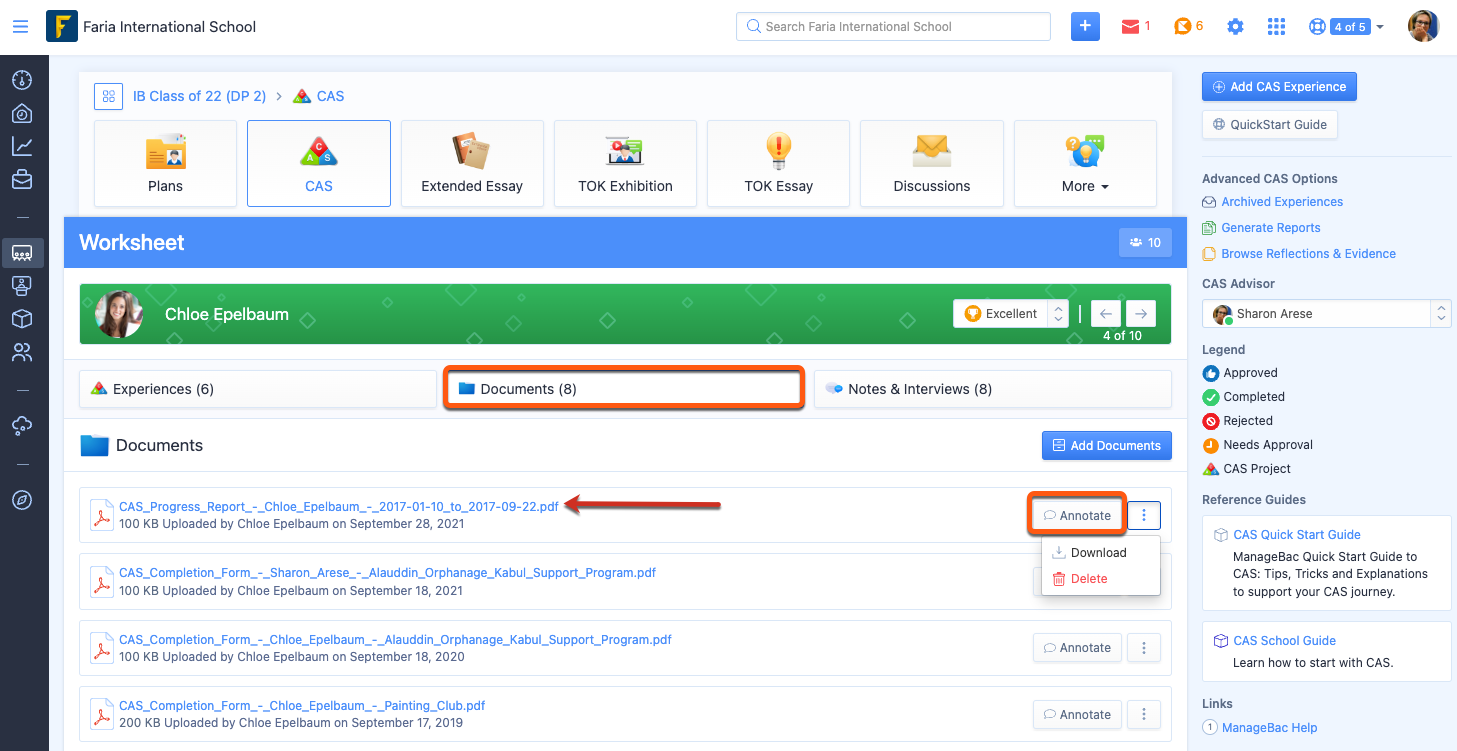Switch to Documents (8) tab
1457x751 pixels.
625,389
